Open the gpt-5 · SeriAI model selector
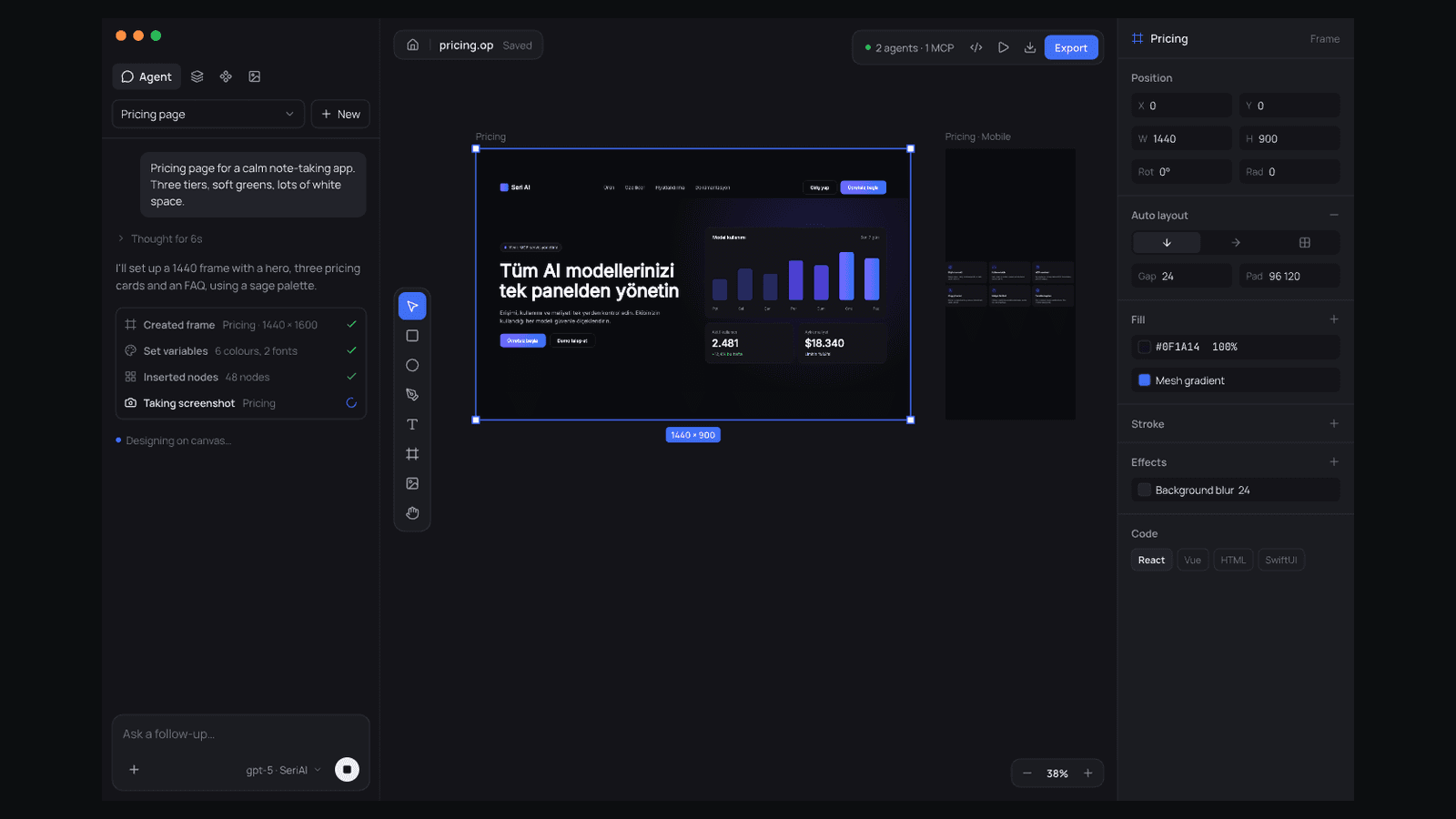This screenshot has width=1456, height=819. coord(283,770)
